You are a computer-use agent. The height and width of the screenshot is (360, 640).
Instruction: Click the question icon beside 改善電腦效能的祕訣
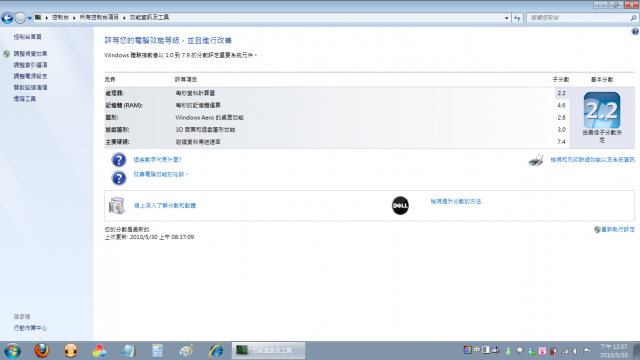(119, 178)
